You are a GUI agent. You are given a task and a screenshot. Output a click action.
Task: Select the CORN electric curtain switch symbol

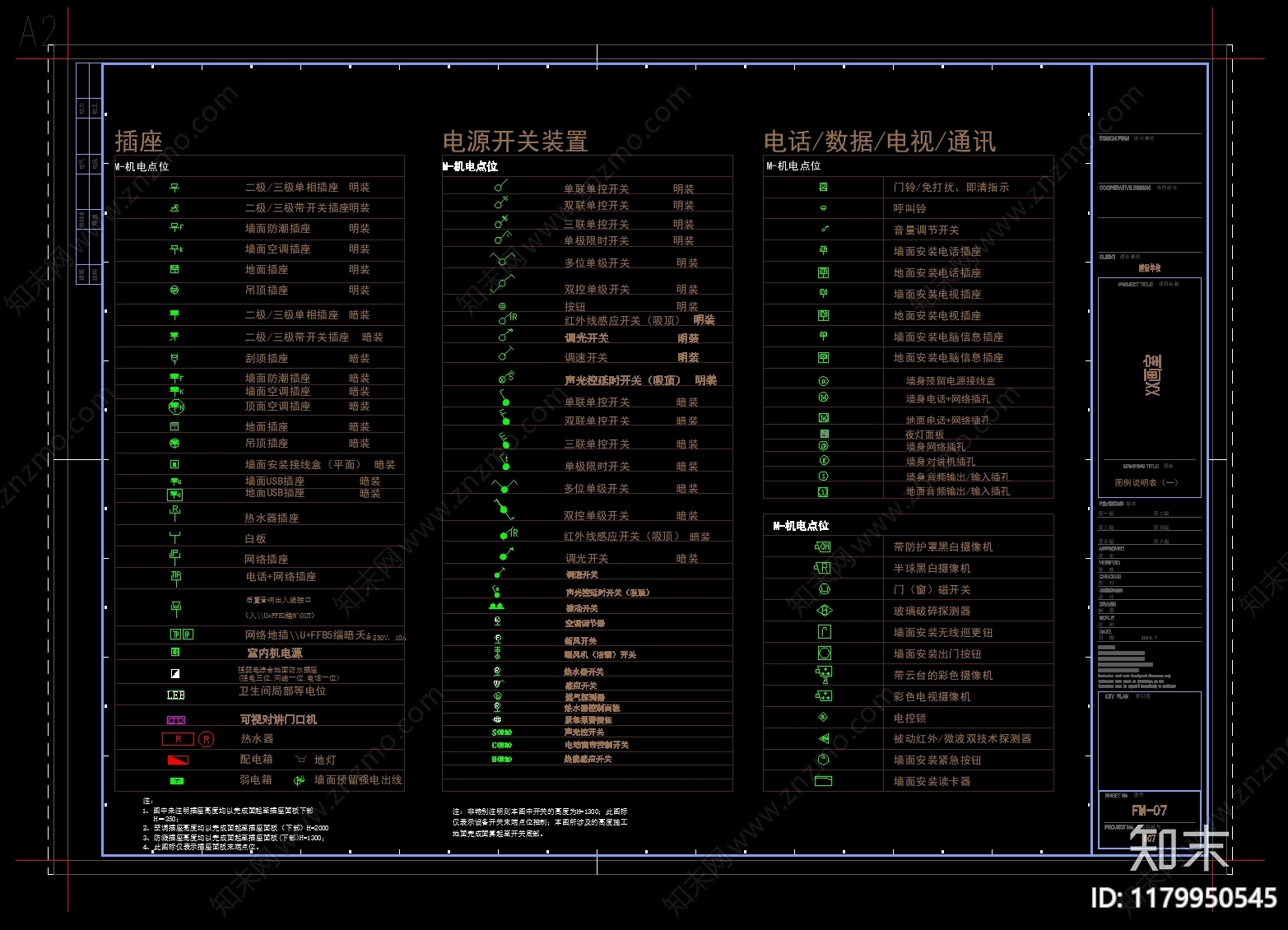(x=502, y=745)
